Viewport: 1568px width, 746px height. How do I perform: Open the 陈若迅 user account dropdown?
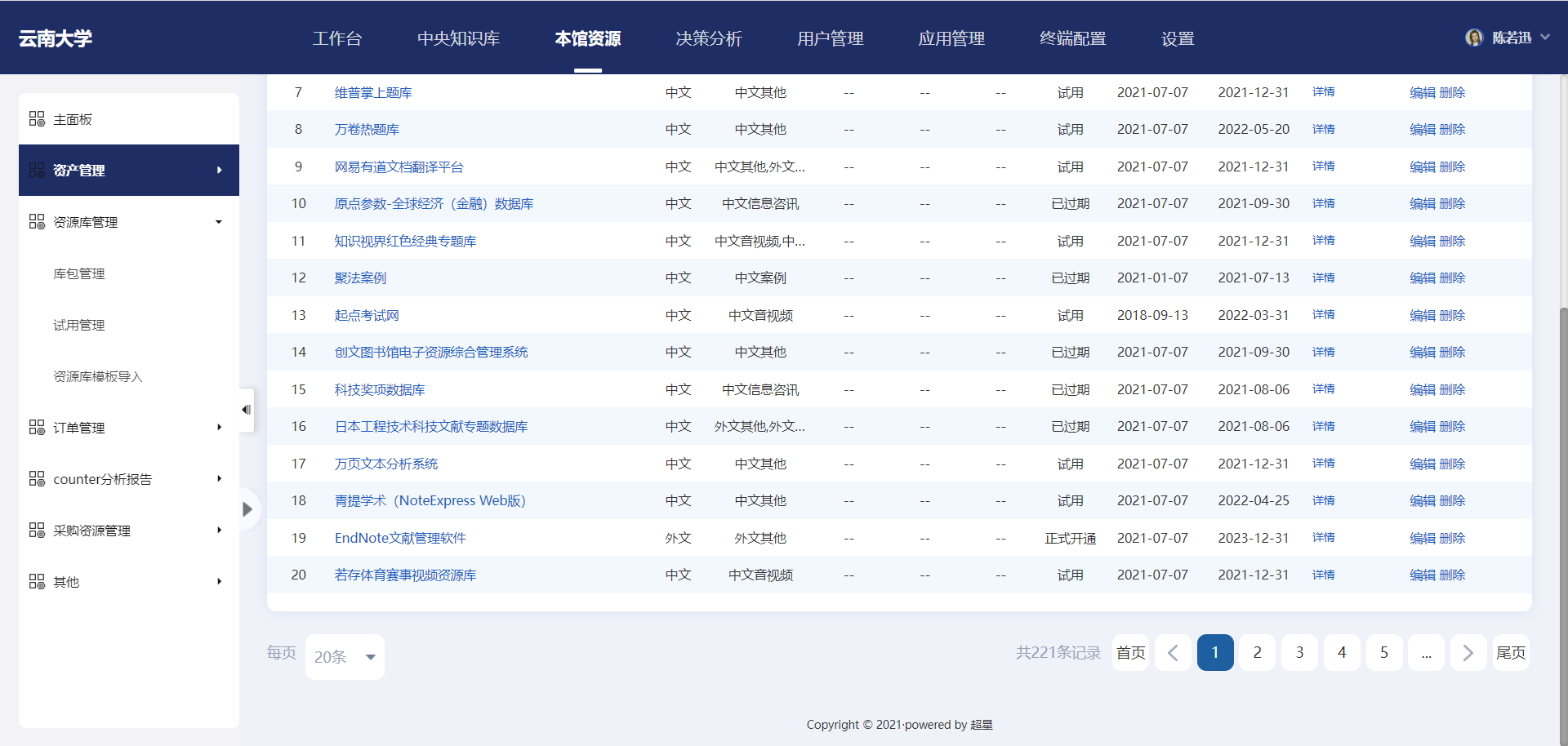point(1544,38)
